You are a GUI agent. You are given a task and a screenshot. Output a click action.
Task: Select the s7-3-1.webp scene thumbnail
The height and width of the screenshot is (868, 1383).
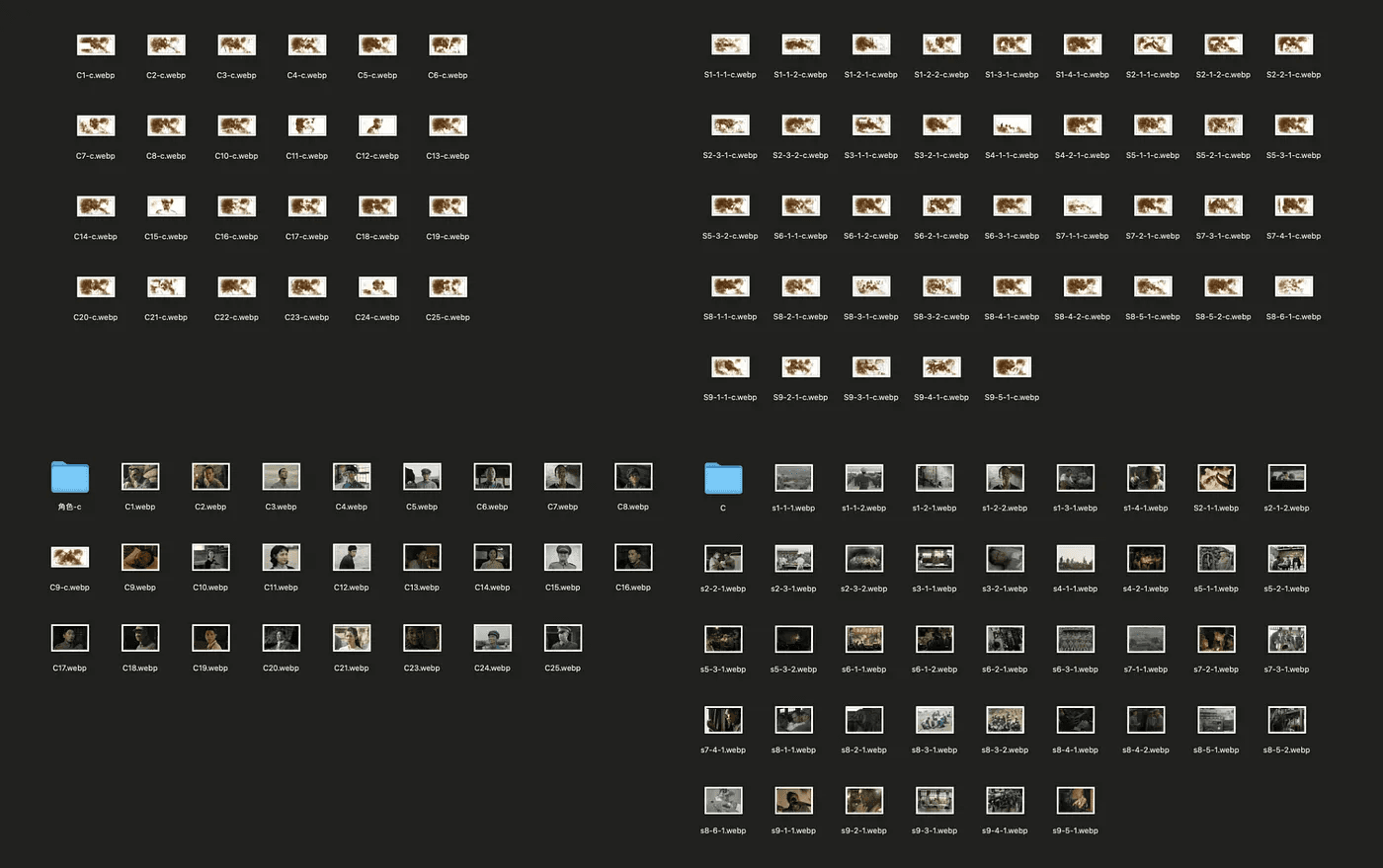[x=1286, y=639]
